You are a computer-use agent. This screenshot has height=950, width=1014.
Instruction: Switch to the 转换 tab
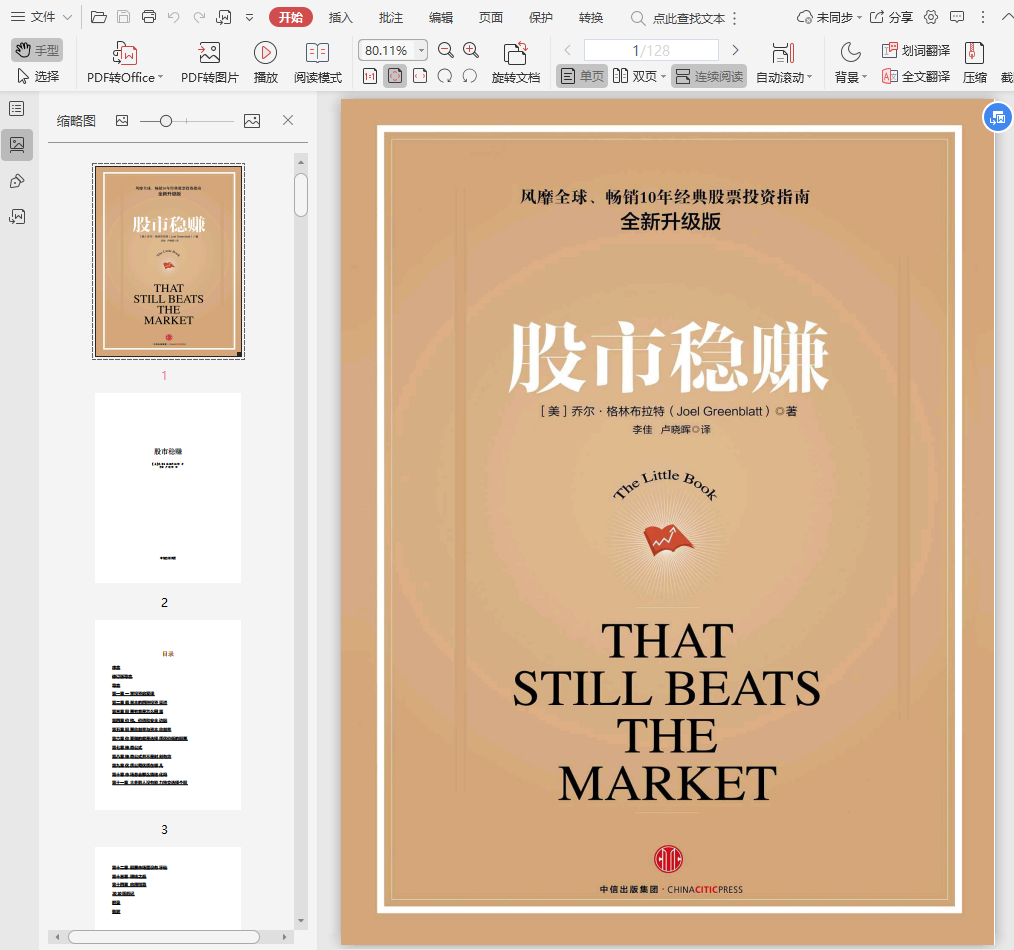click(x=591, y=17)
